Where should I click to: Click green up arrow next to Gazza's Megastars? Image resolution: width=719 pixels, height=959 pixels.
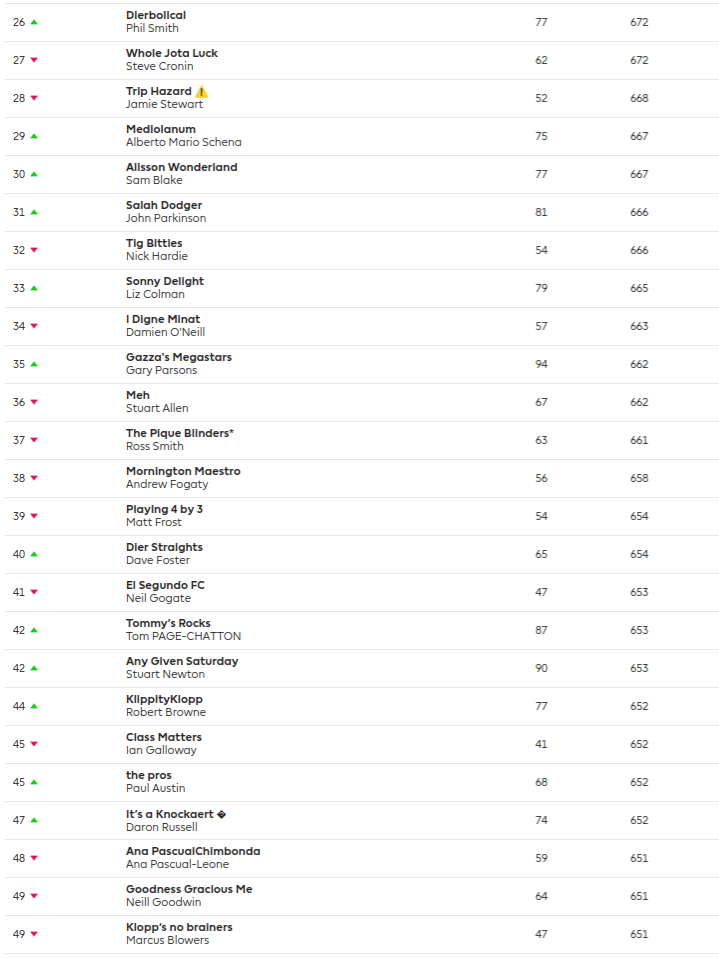point(34,364)
